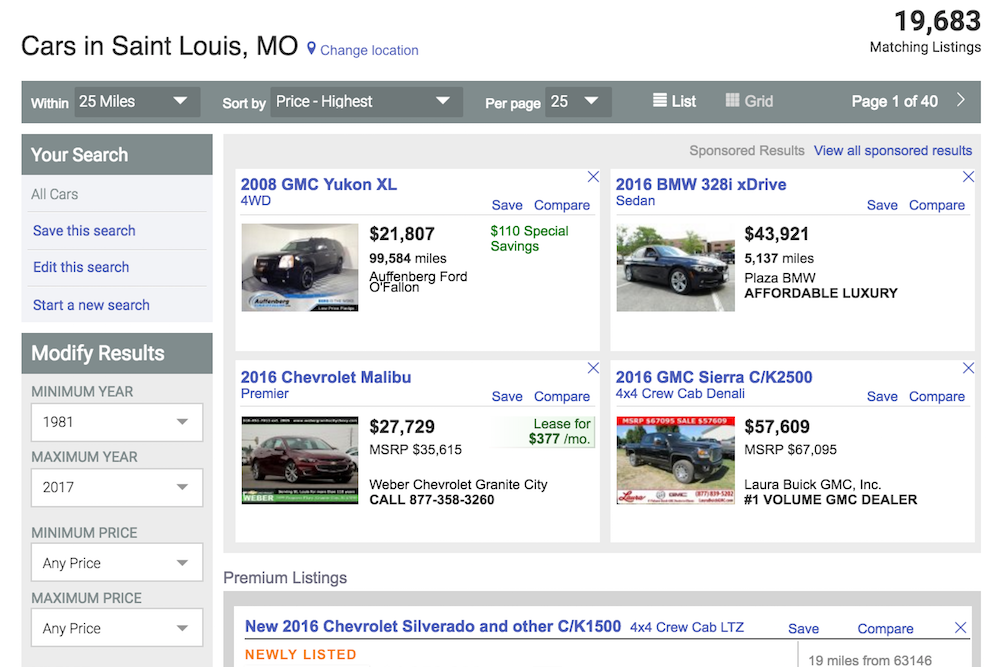1001x667 pixels.
Task: Compare the 2016 Chevrolet Malibu listing
Action: [562, 396]
